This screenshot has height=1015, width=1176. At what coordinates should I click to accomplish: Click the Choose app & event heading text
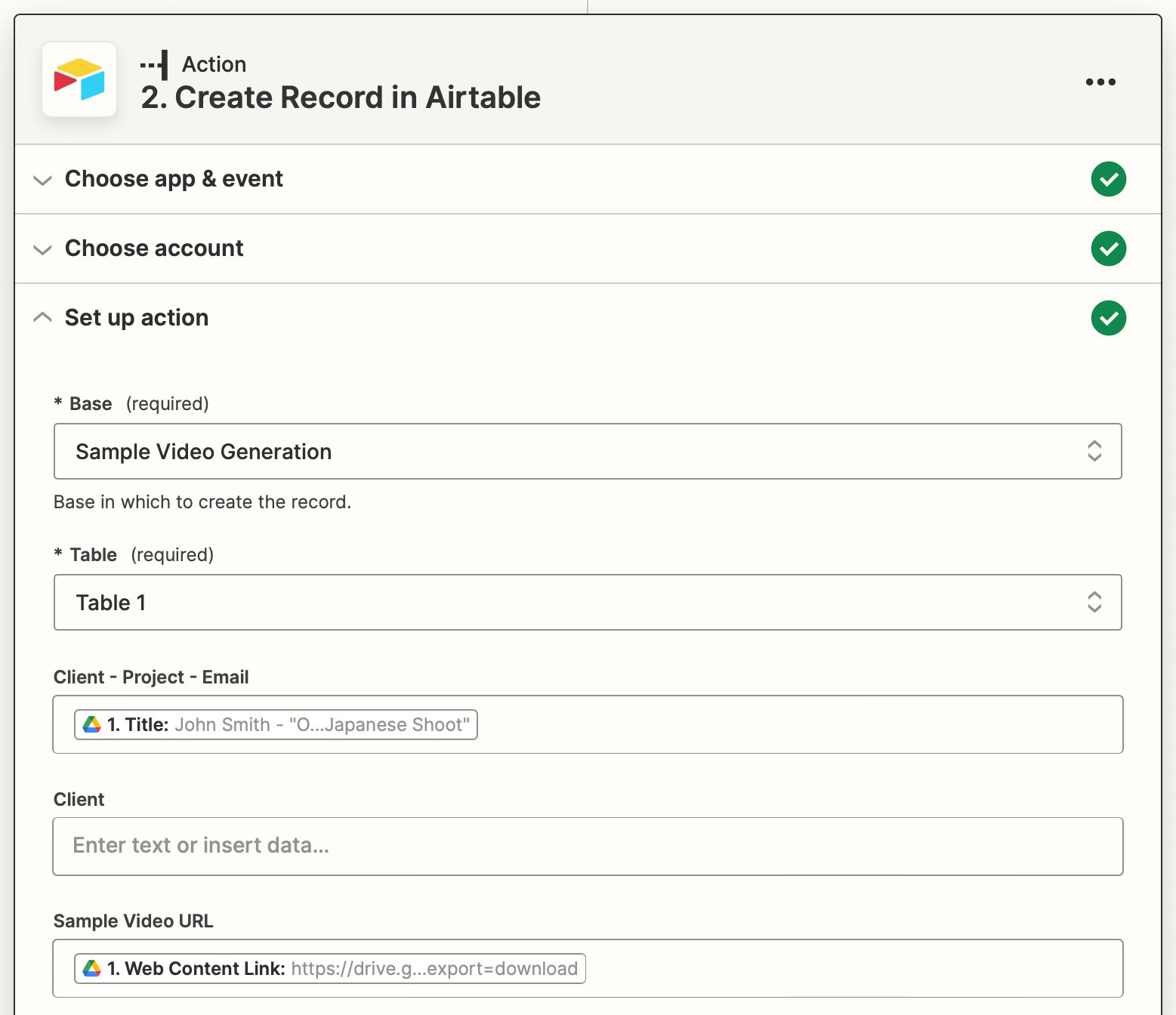174,179
